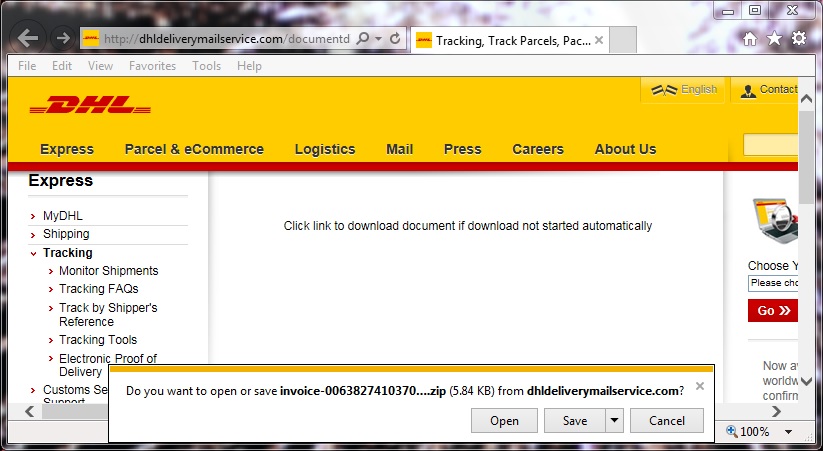Click the search magnifier in address bar
823x451 pixels.
363,38
